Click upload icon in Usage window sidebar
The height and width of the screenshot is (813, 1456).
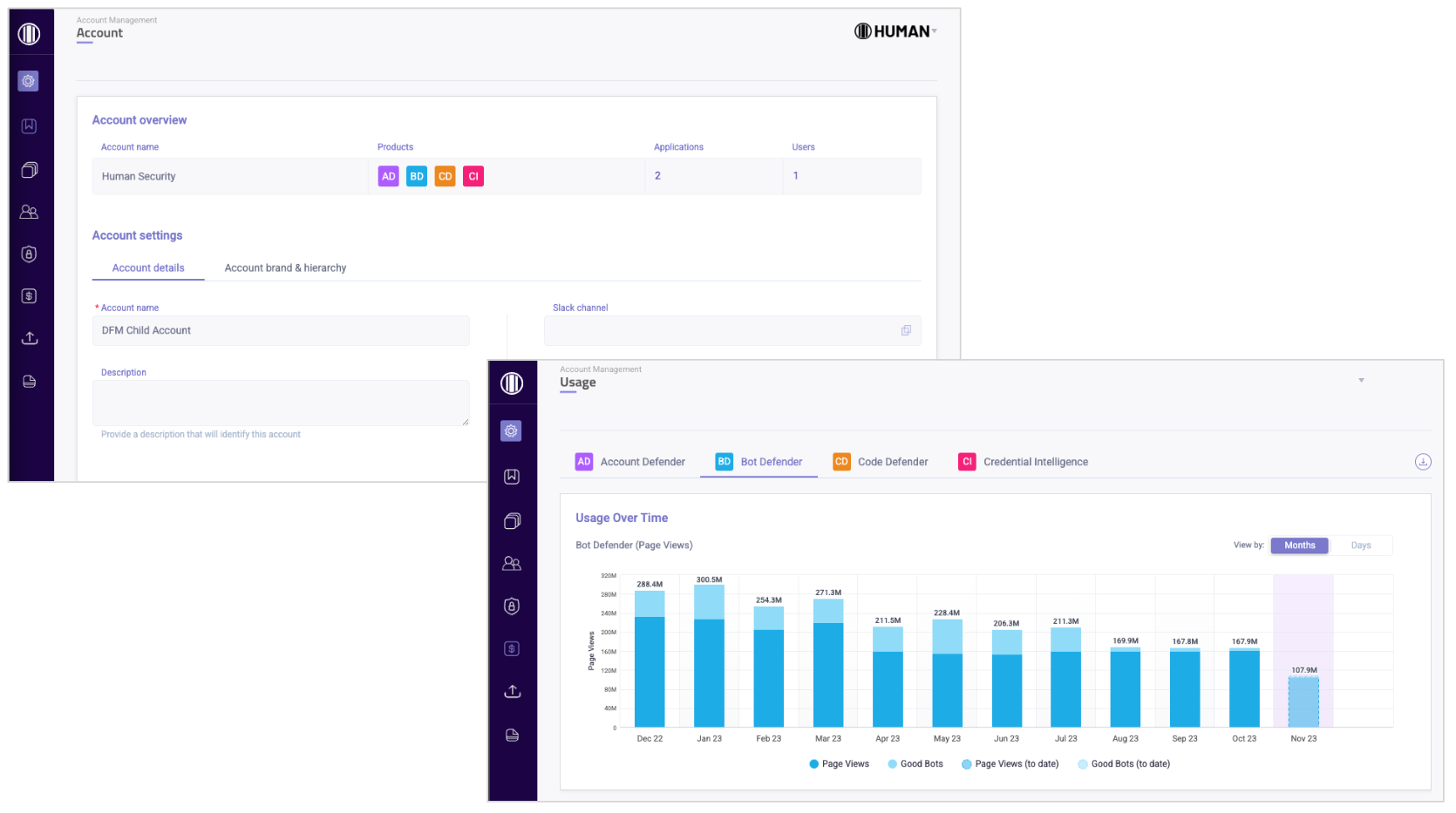[513, 691]
